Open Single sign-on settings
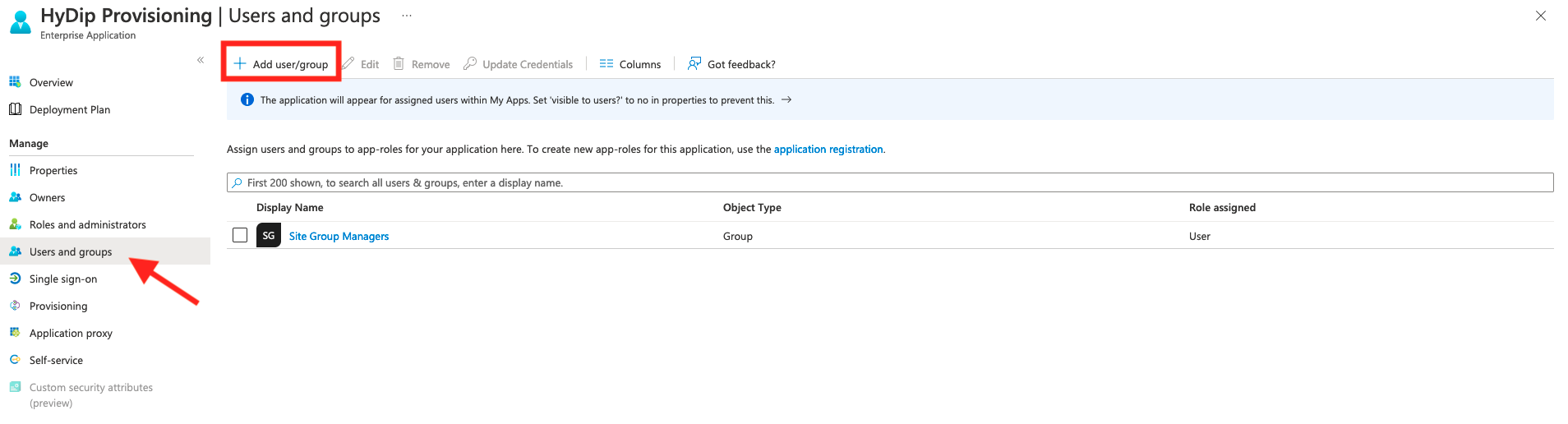The image size is (1568, 424). pos(63,279)
